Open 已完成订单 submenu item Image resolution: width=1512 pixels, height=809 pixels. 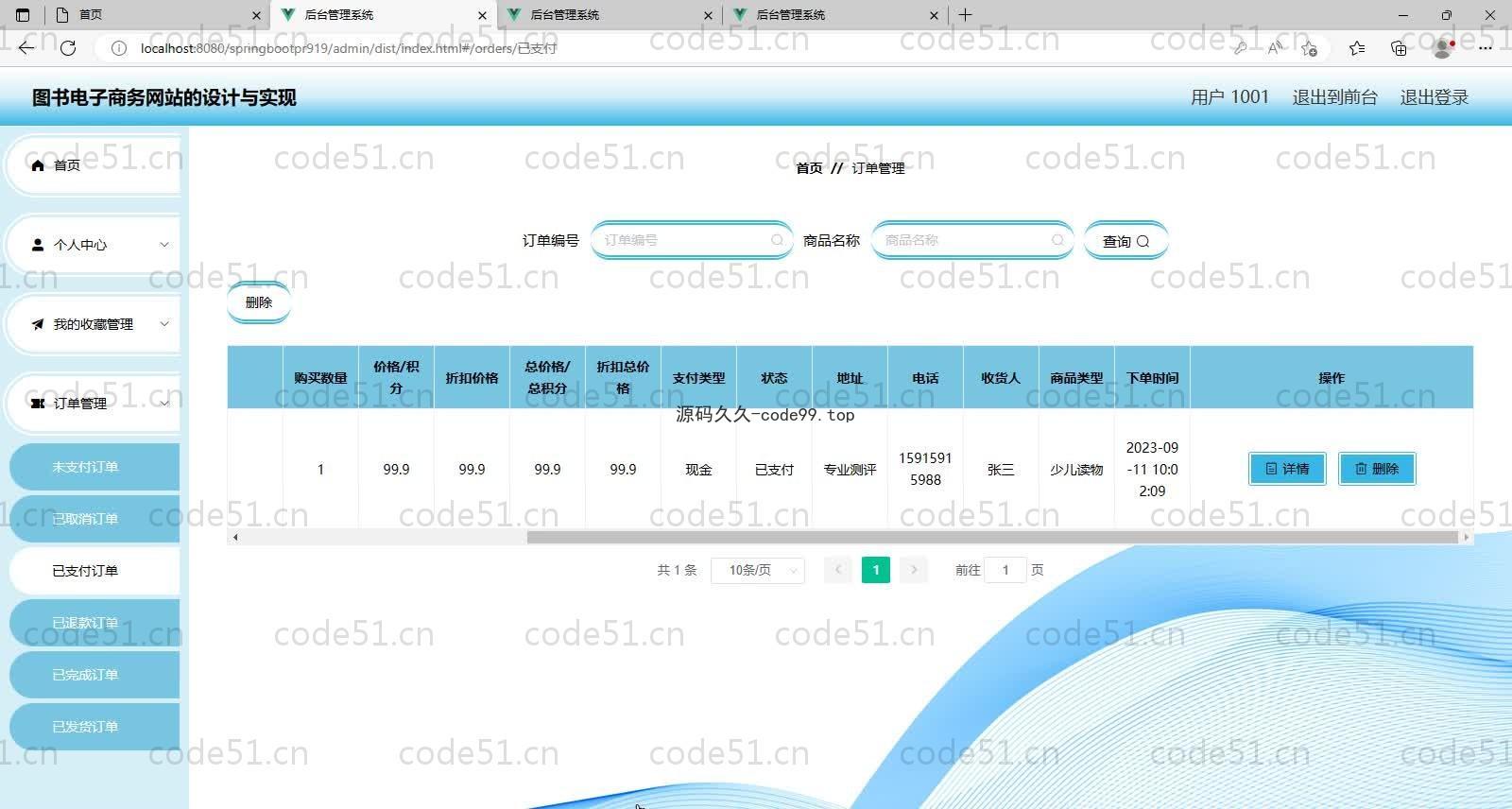[x=94, y=675]
